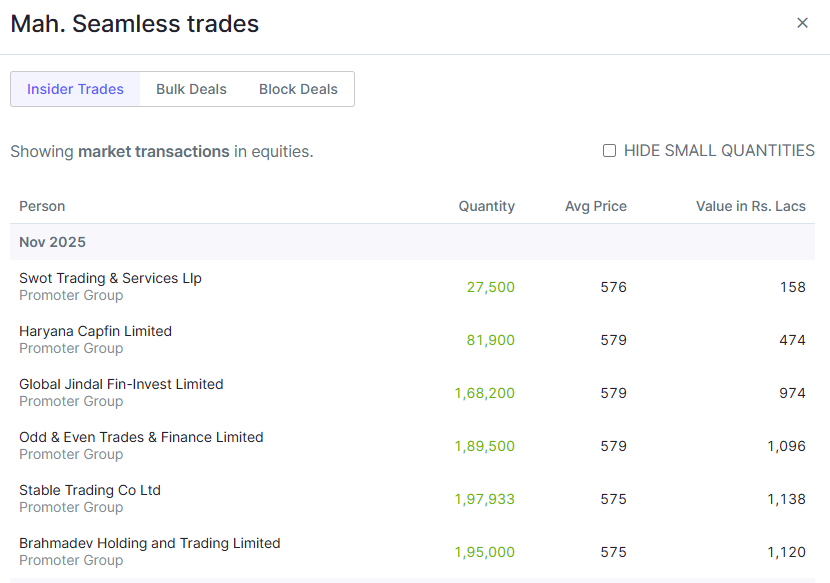Click the 27,500 quantity value
The width and height of the screenshot is (830, 583).
coord(490,287)
